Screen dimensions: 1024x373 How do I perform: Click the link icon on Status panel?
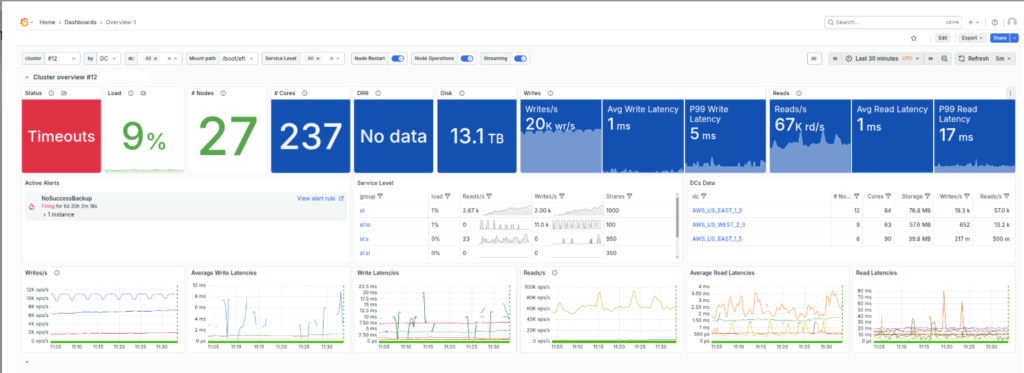[x=64, y=93]
